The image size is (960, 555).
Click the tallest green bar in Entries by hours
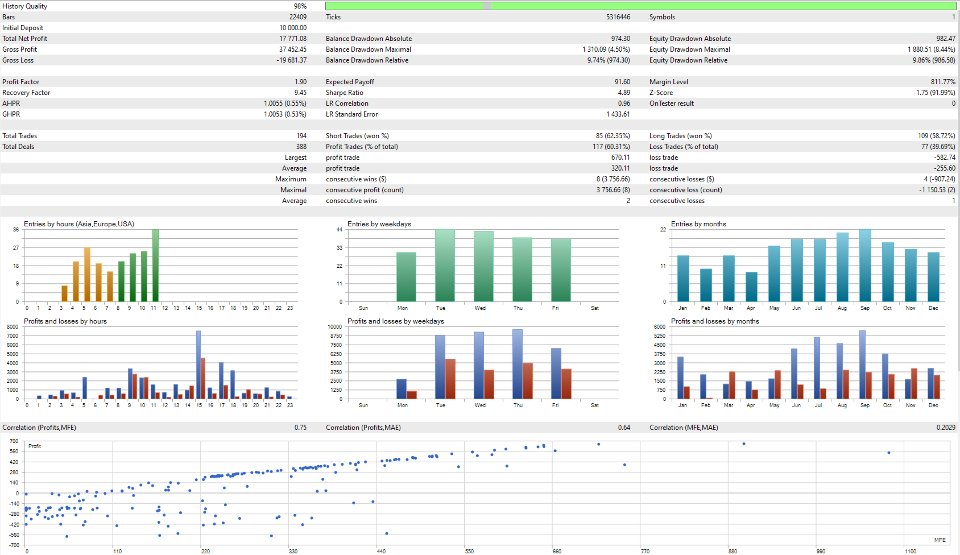click(156, 265)
